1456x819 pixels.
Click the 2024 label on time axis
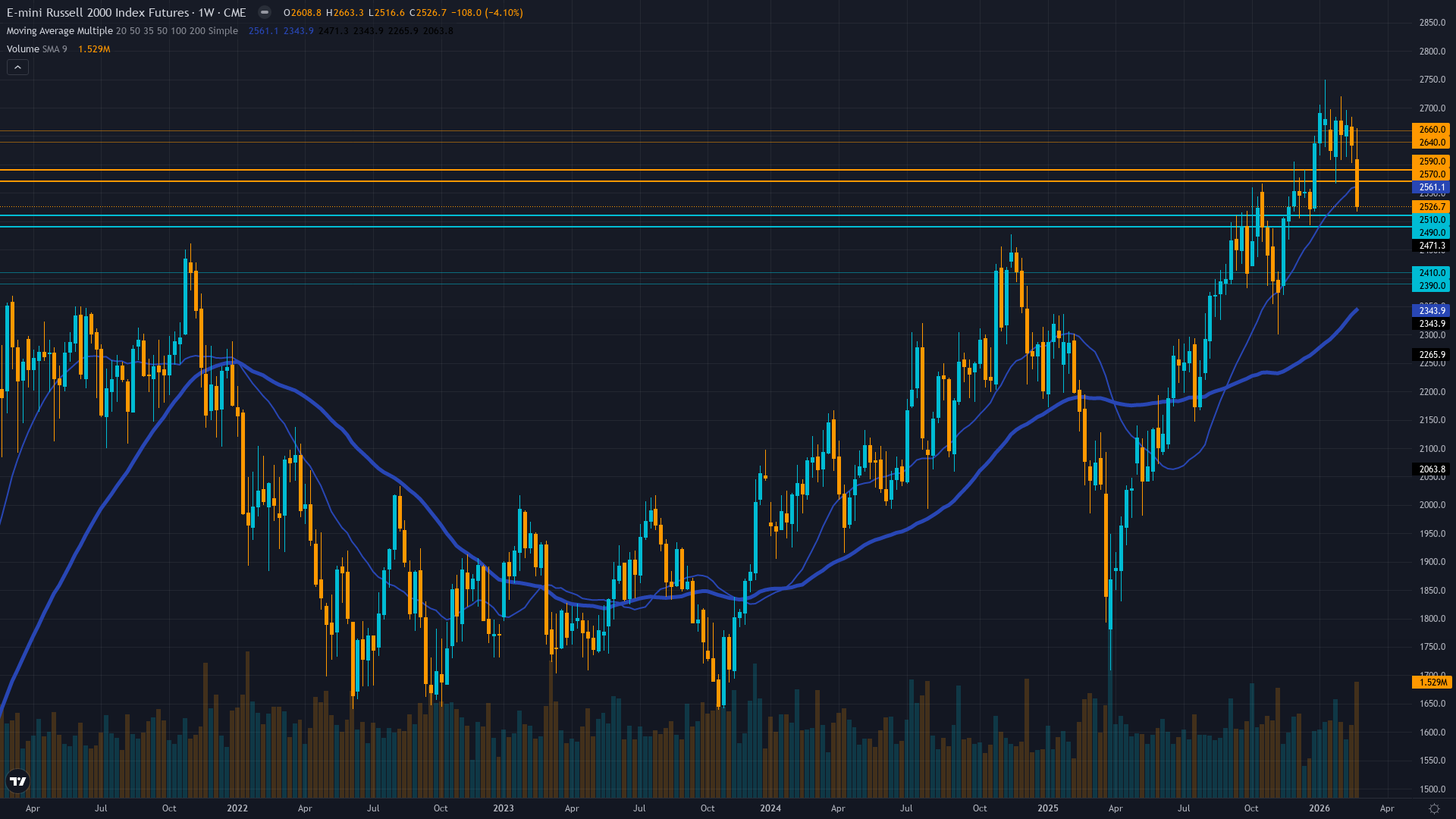770,808
